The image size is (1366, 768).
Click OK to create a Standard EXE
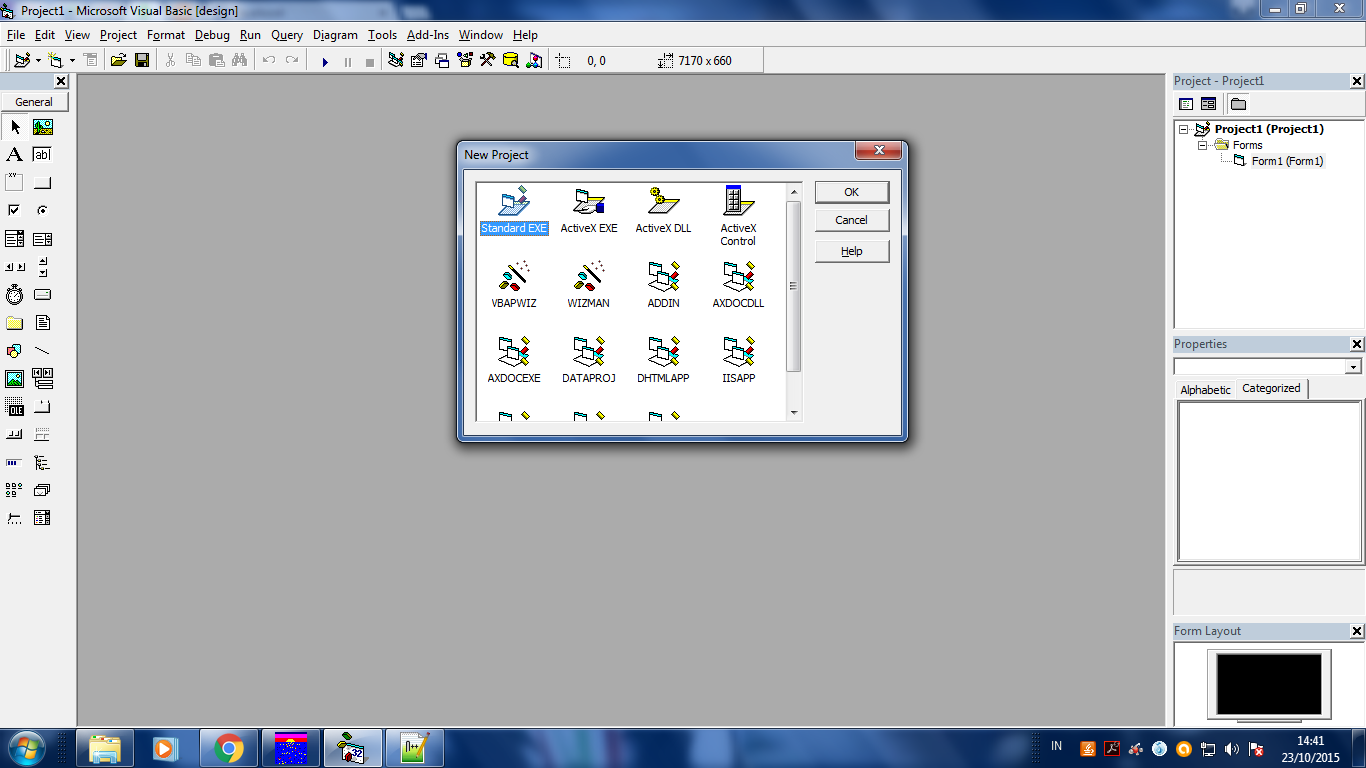851,191
